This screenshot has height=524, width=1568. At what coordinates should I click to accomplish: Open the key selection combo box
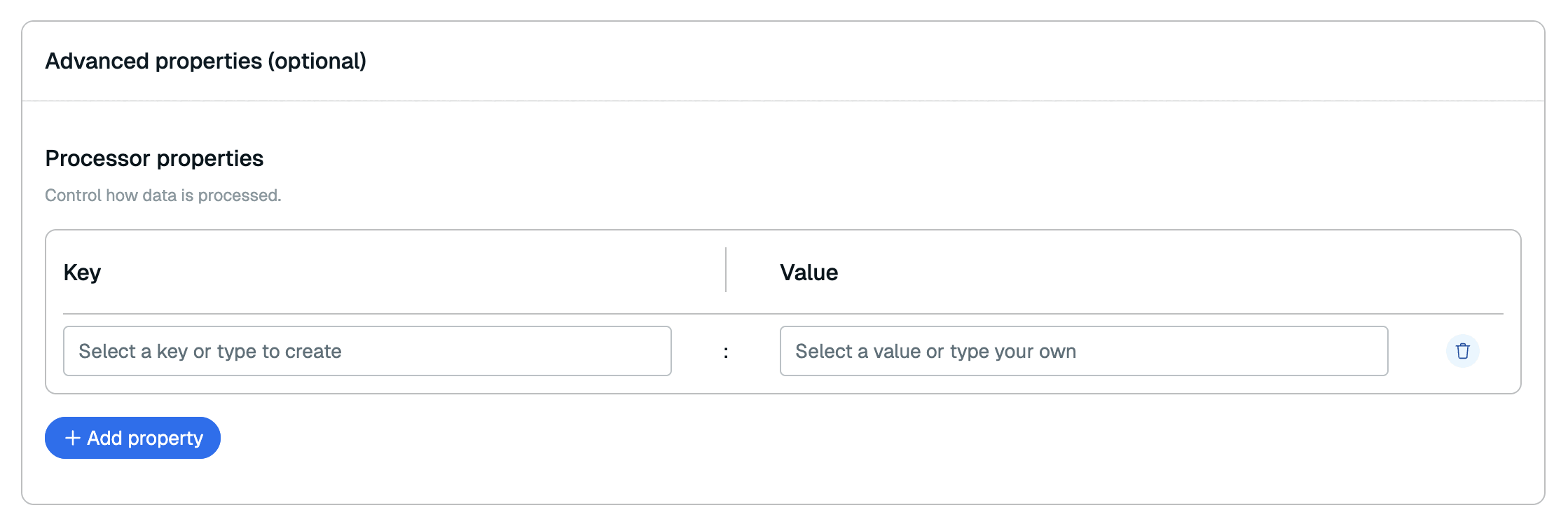[x=367, y=351]
